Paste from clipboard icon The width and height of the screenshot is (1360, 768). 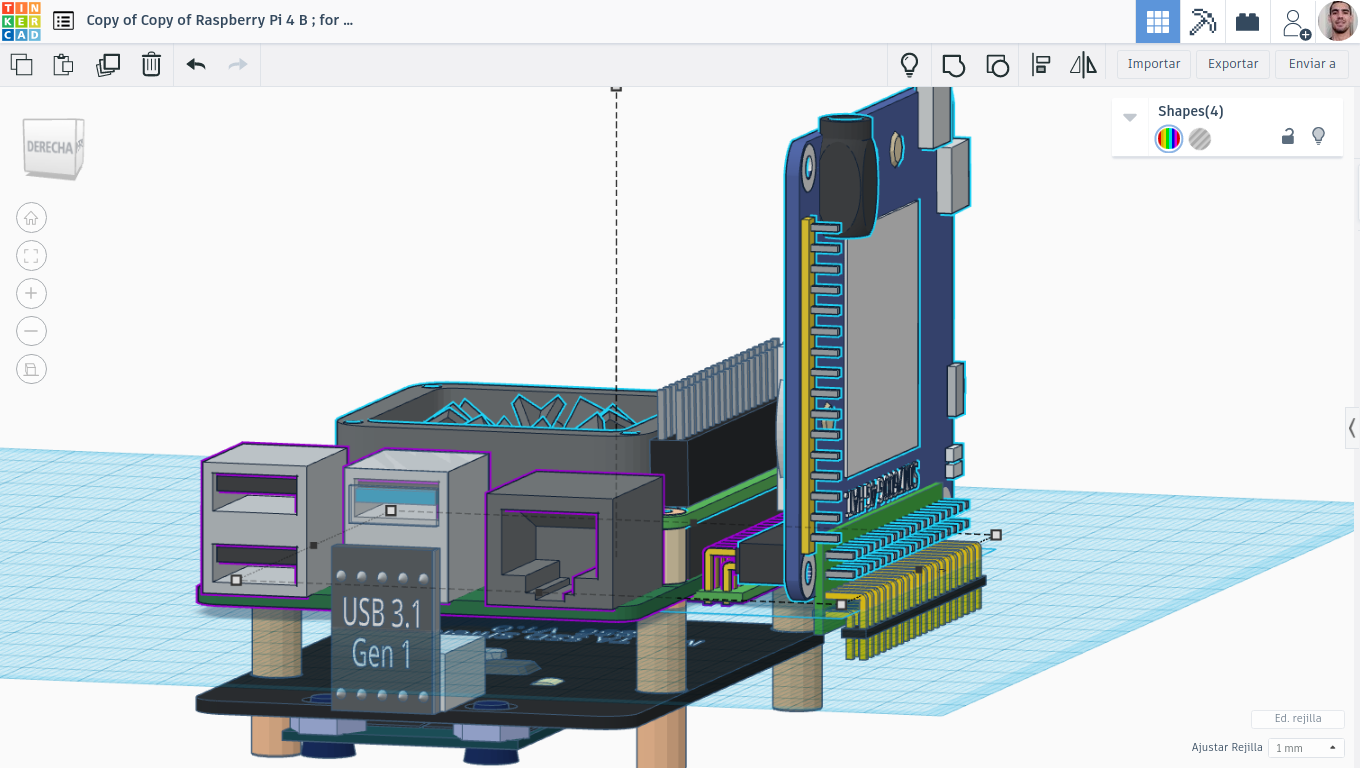coord(63,65)
